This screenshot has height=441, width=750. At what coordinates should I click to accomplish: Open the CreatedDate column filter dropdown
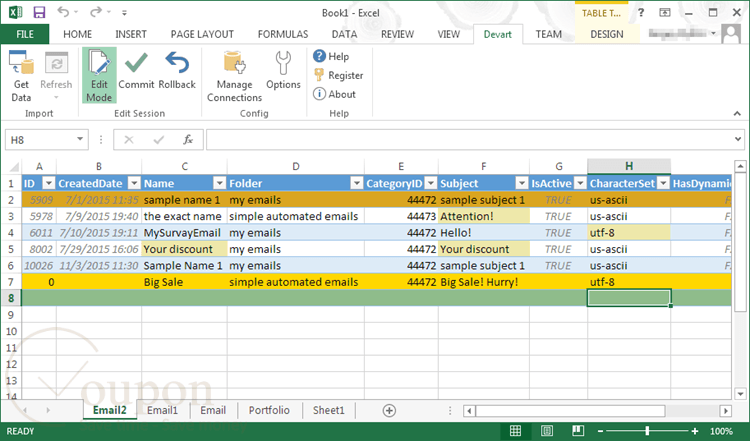click(134, 183)
